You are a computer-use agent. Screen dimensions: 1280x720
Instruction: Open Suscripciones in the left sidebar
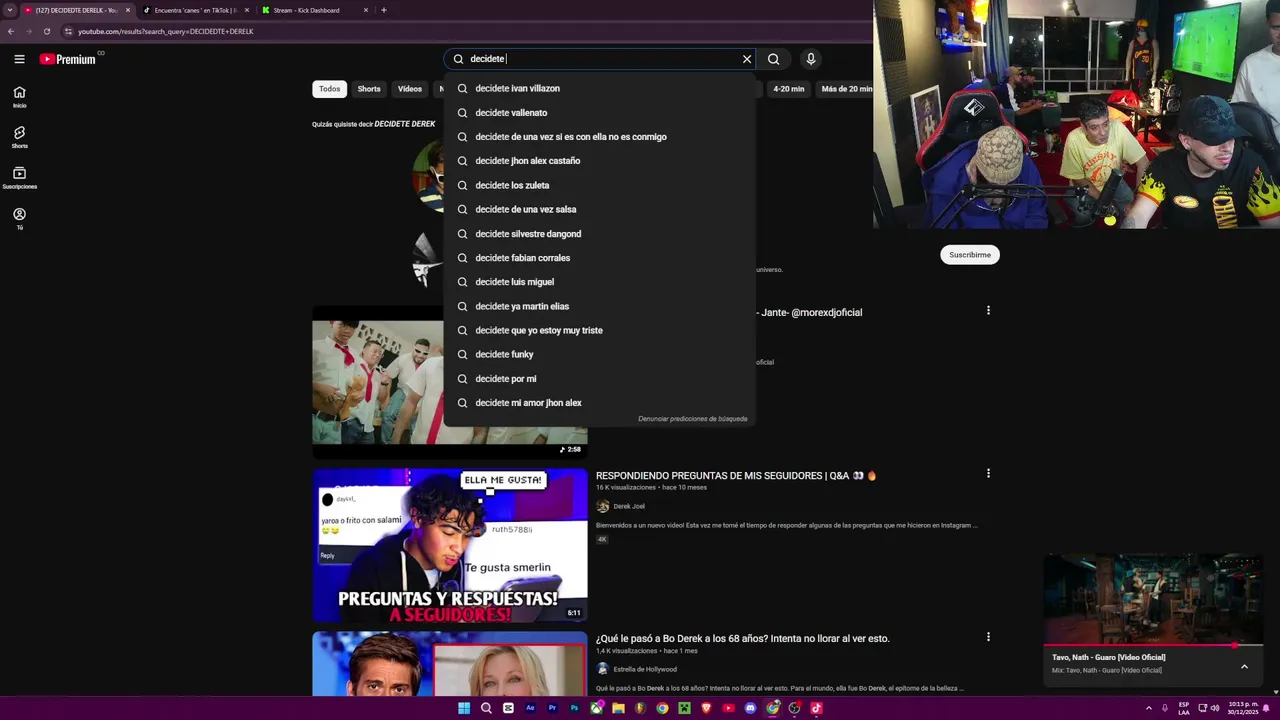[19, 178]
